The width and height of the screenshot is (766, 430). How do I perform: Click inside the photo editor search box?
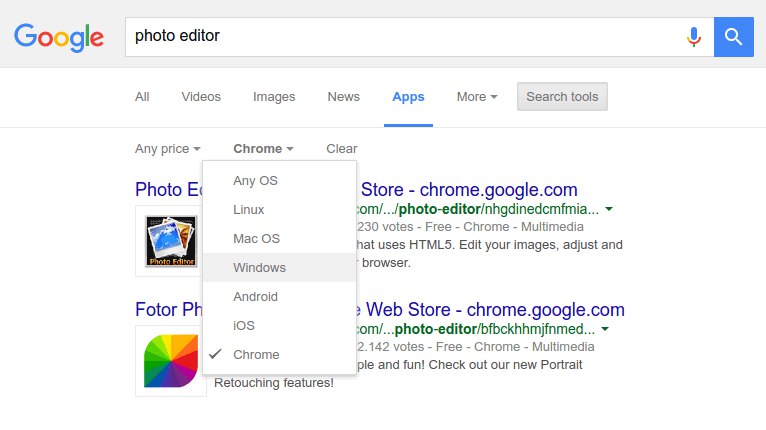[419, 37]
